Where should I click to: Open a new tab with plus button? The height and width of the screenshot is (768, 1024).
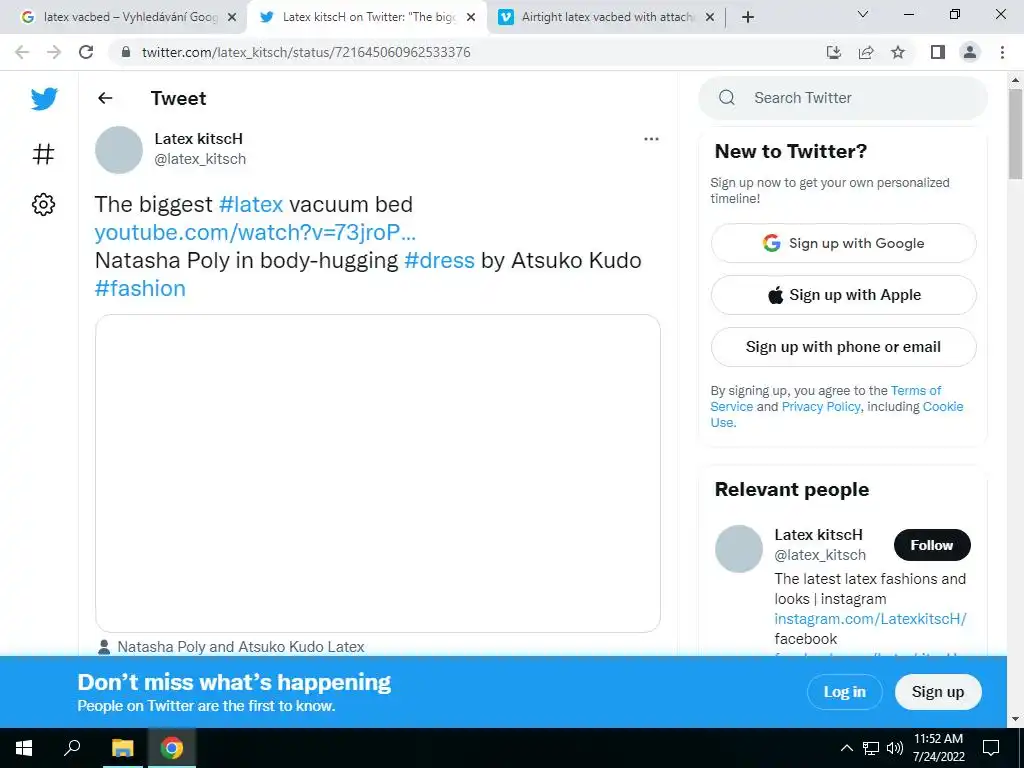pos(748,18)
